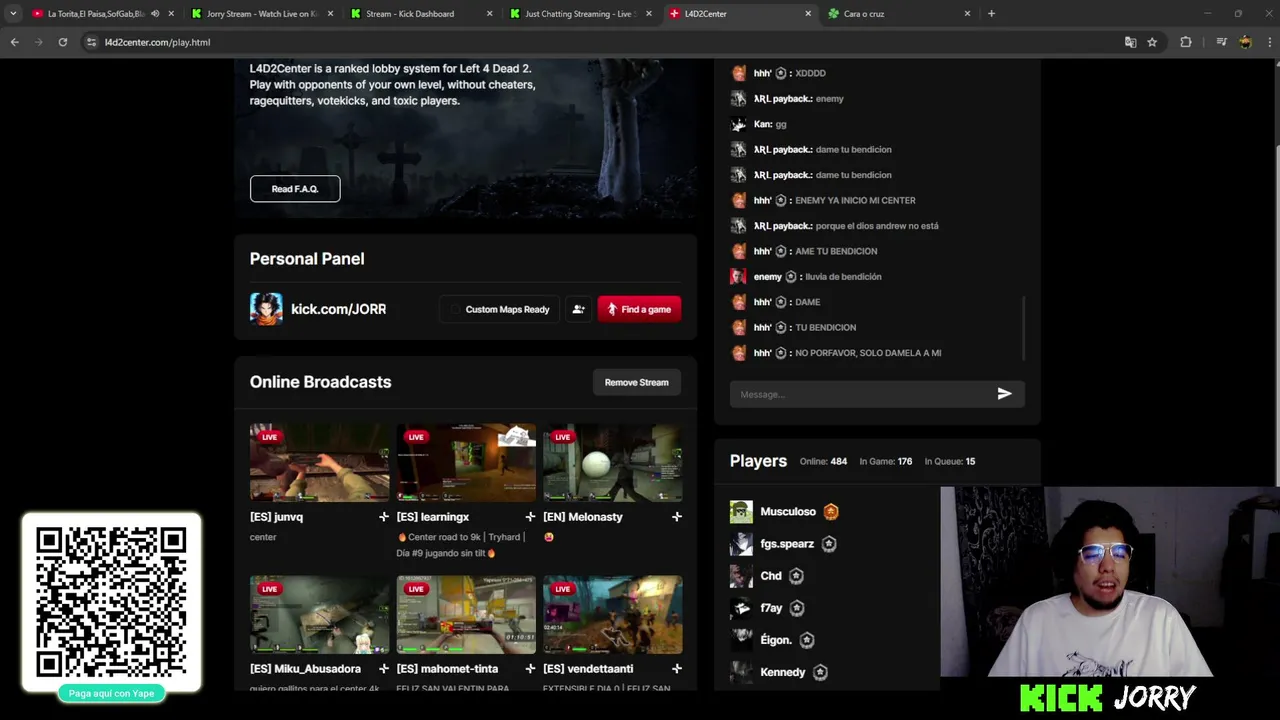This screenshot has height=720, width=1280.
Task: Add the mahomet-tinta stream with plus icon
Action: coord(530,669)
